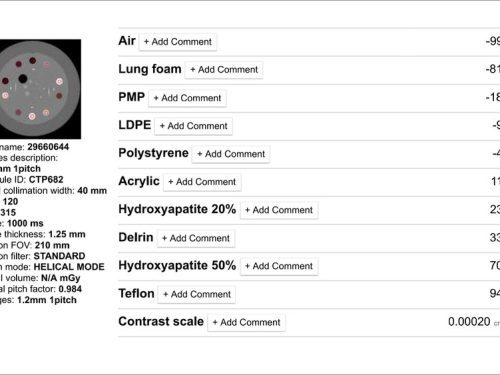Add a comment to the Acrylic row
500x375 pixels.
tap(202, 182)
